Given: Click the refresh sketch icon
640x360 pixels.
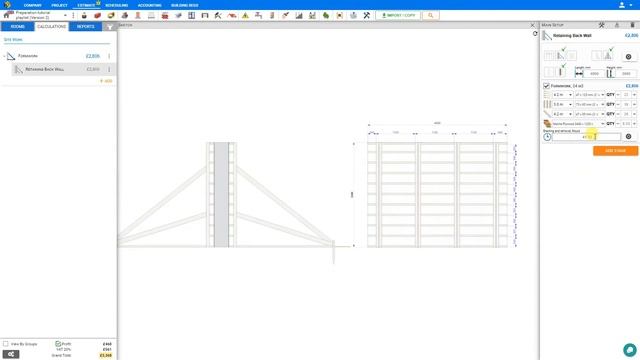Looking at the screenshot, I should click(x=535, y=34).
